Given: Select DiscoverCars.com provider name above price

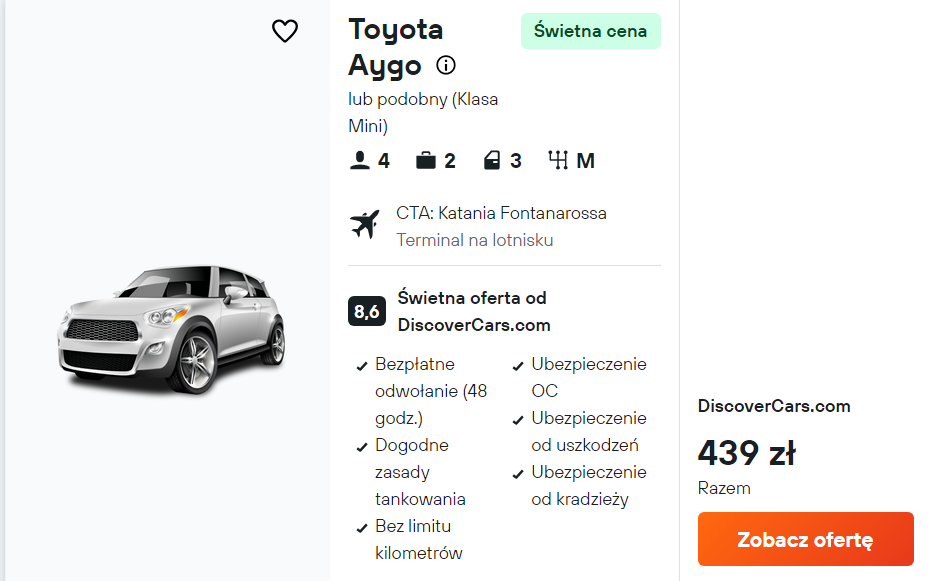Looking at the screenshot, I should 774,406.
